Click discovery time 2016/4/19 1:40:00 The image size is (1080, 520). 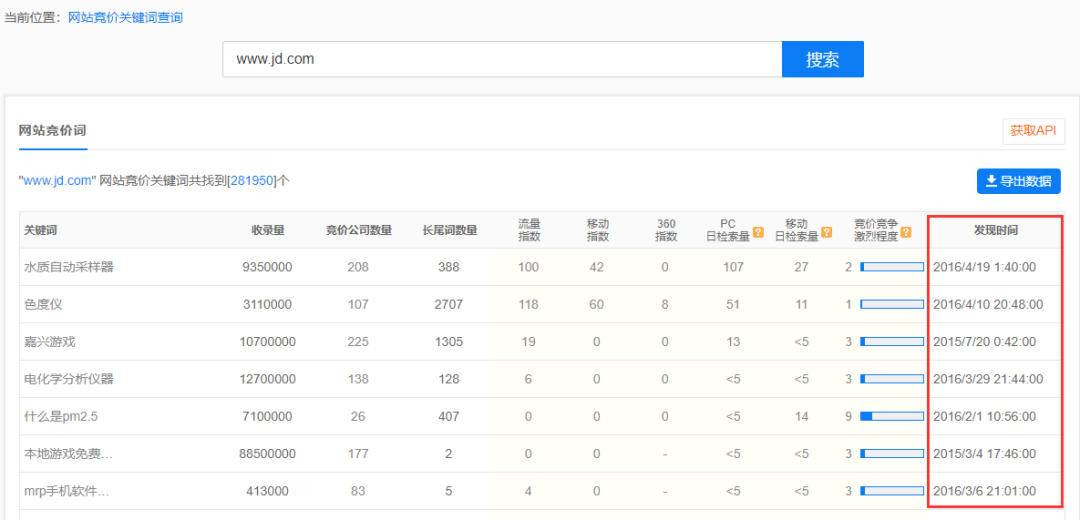click(984, 267)
